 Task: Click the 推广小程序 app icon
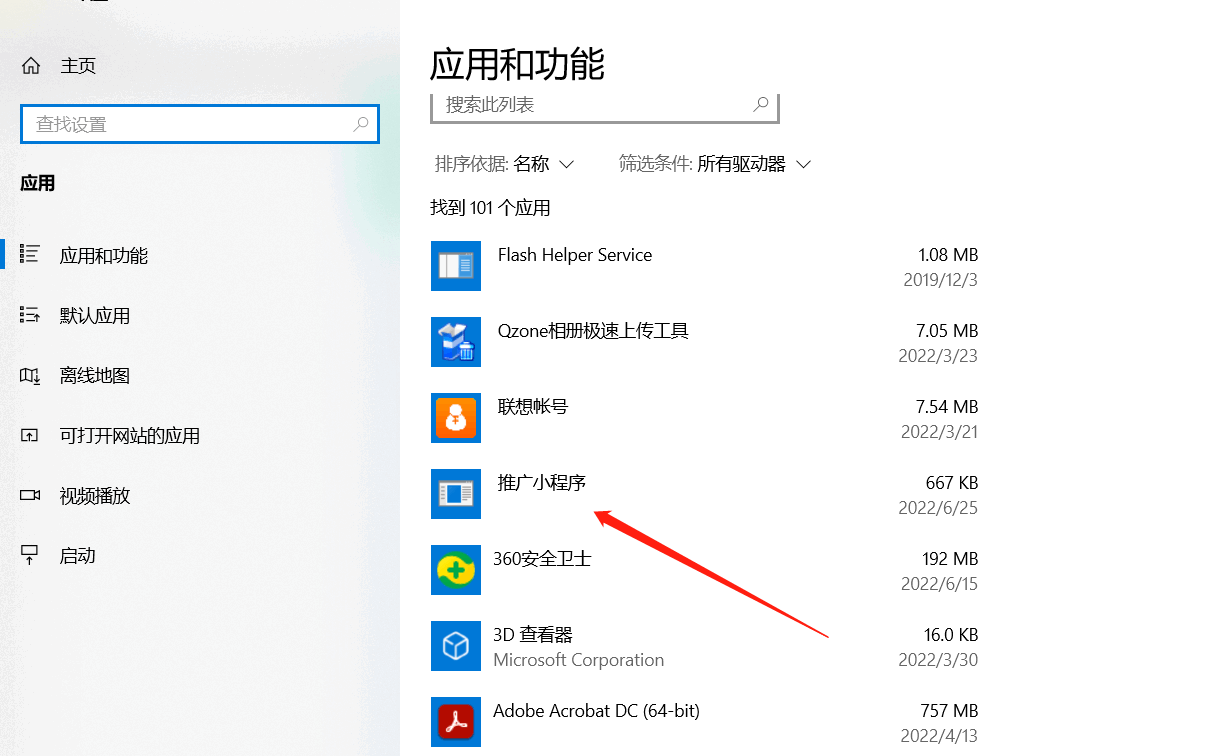click(456, 494)
